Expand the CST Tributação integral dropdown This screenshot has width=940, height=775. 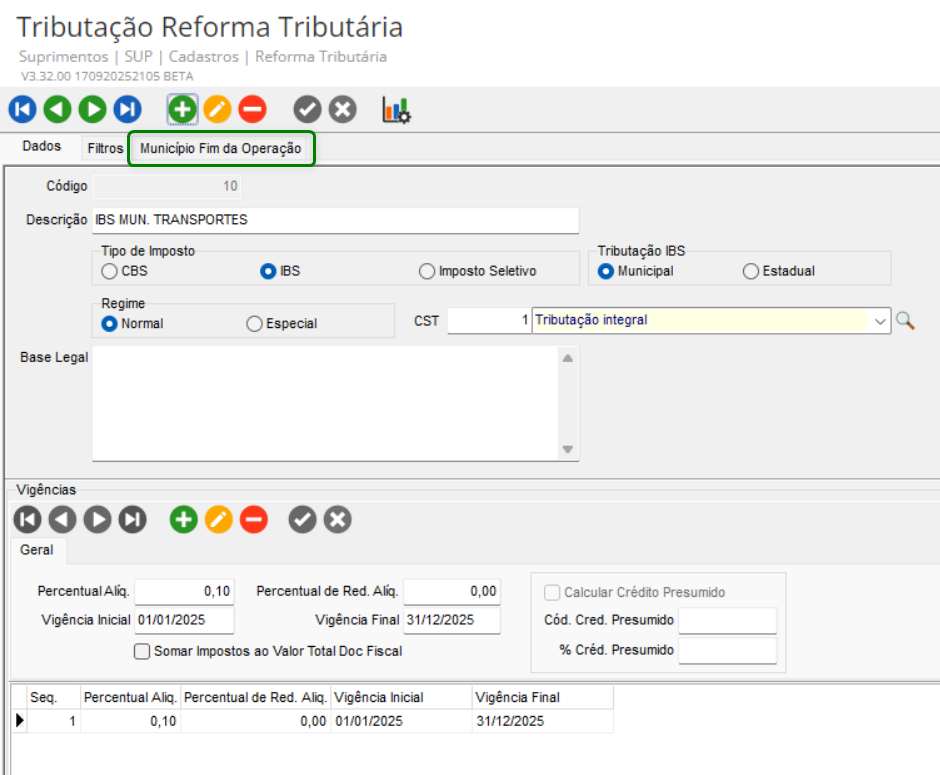click(x=879, y=321)
